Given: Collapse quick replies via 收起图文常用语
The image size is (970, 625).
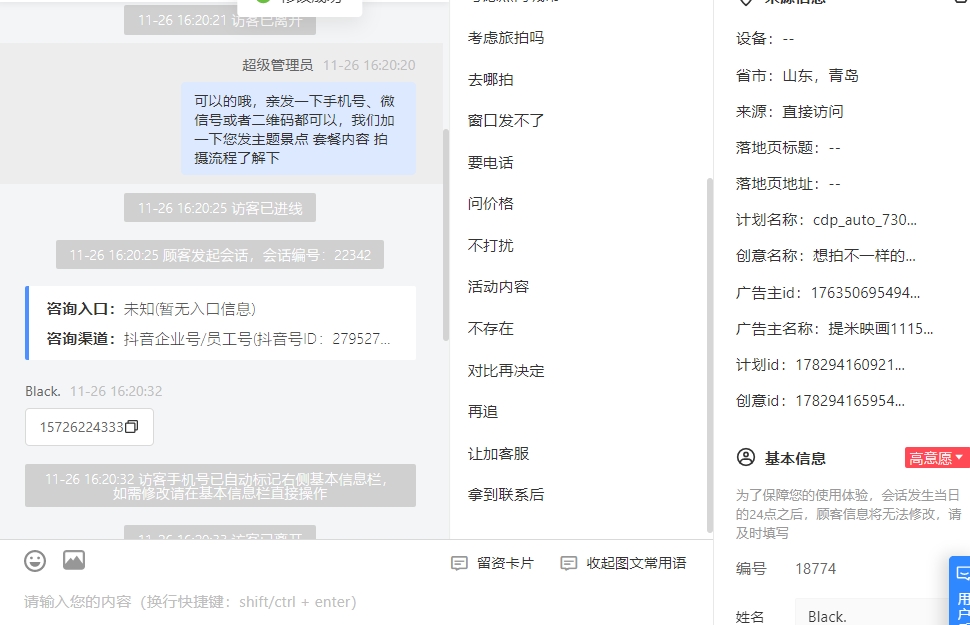Looking at the screenshot, I should click(x=623, y=563).
